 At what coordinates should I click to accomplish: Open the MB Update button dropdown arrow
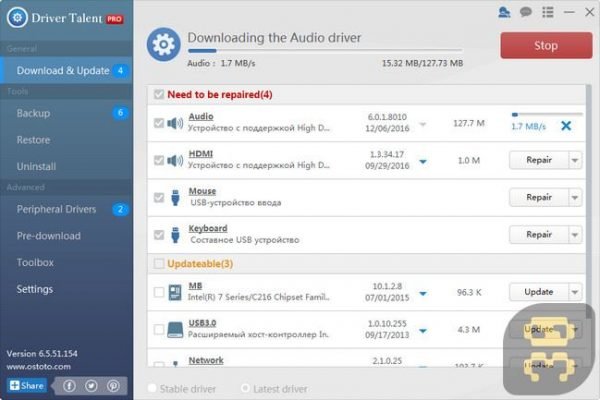(x=575, y=292)
